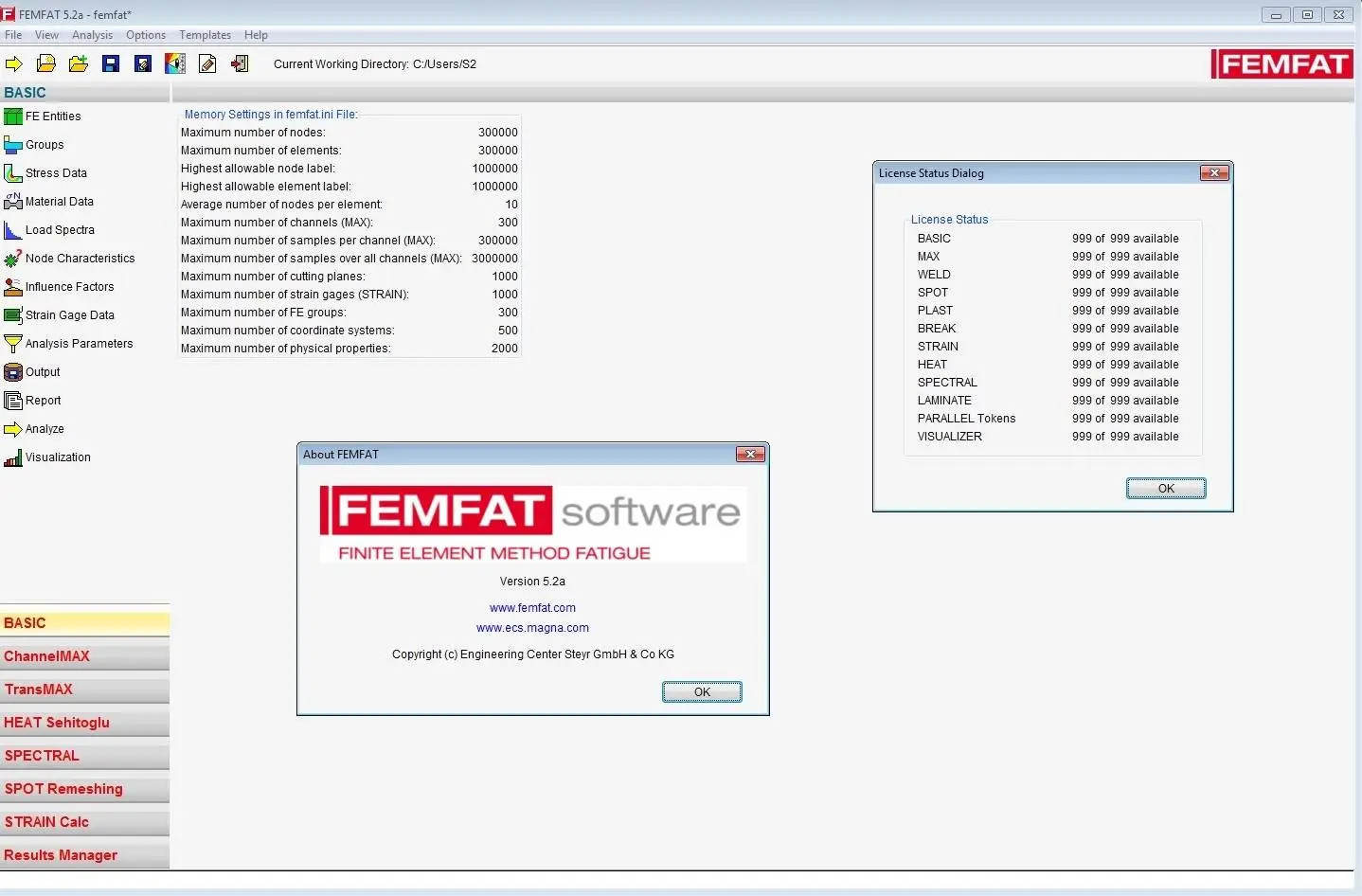Click the floppy disk with pencil save-as icon
The height and width of the screenshot is (896, 1362).
[x=143, y=64]
